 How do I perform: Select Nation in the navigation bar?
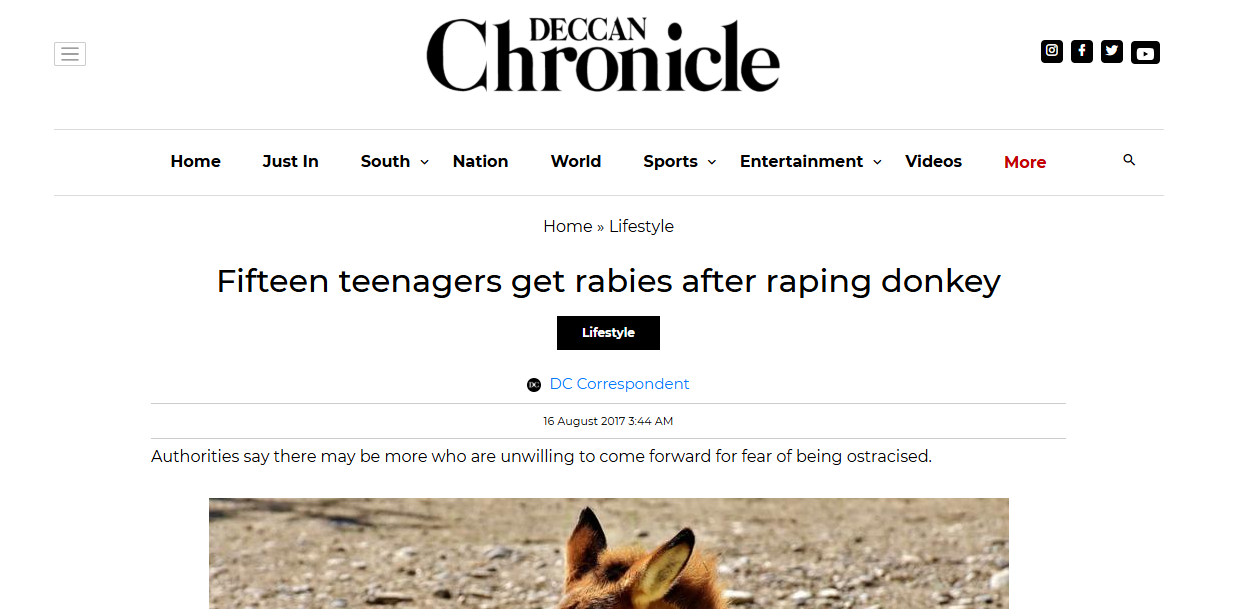480,162
